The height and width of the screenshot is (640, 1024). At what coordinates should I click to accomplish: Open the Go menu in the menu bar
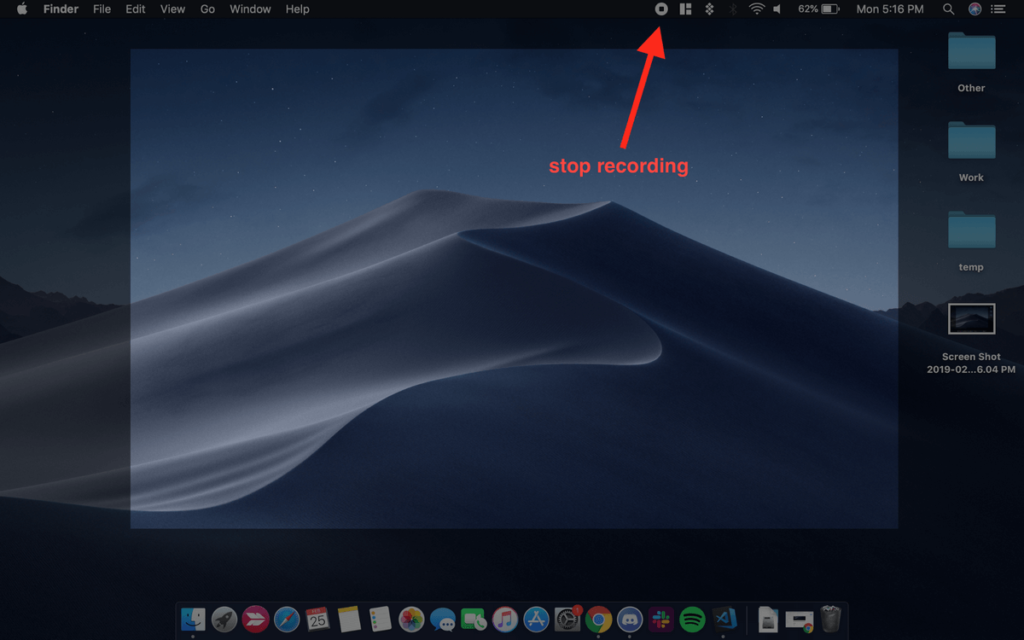click(207, 9)
